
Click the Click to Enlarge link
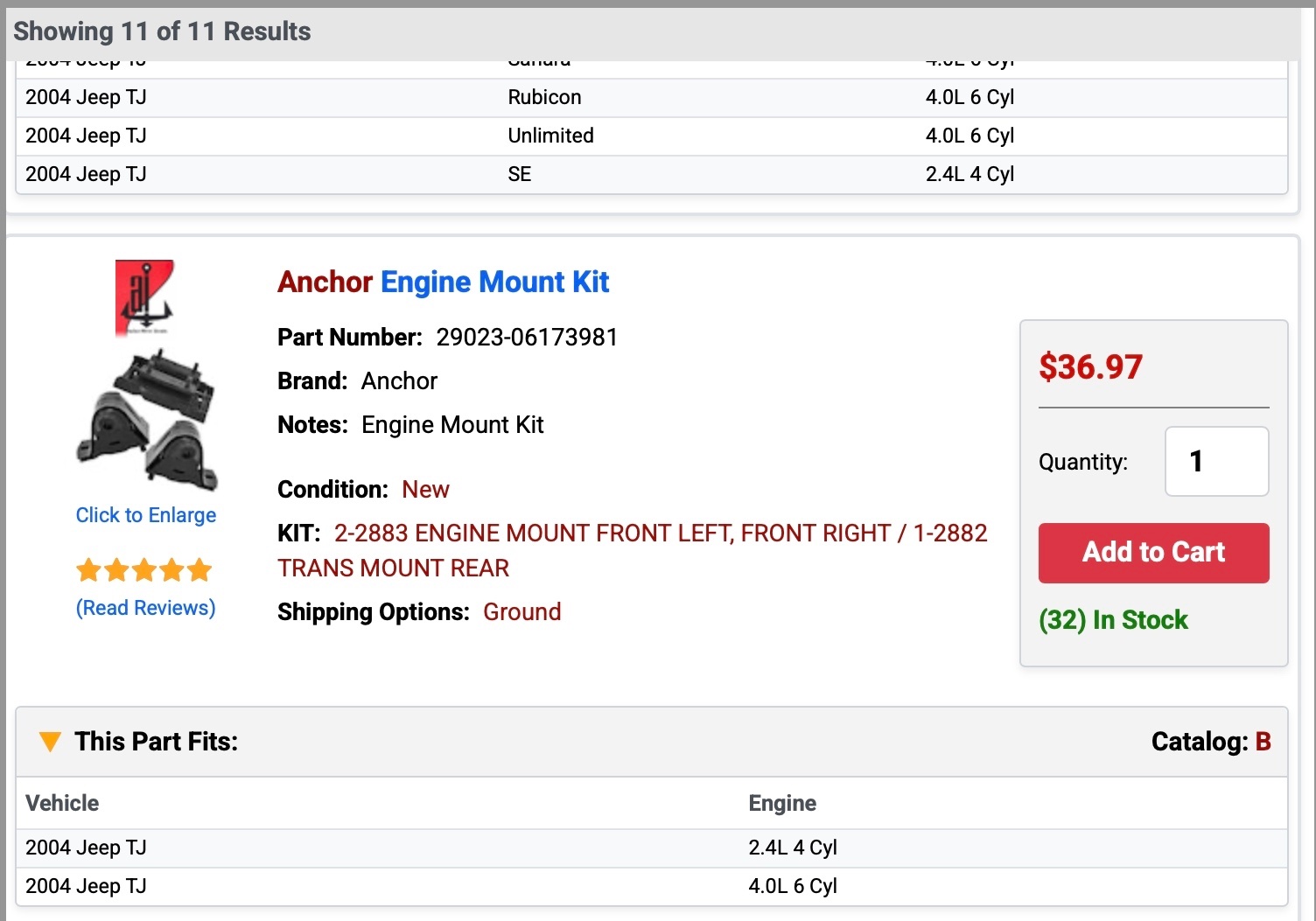point(146,515)
